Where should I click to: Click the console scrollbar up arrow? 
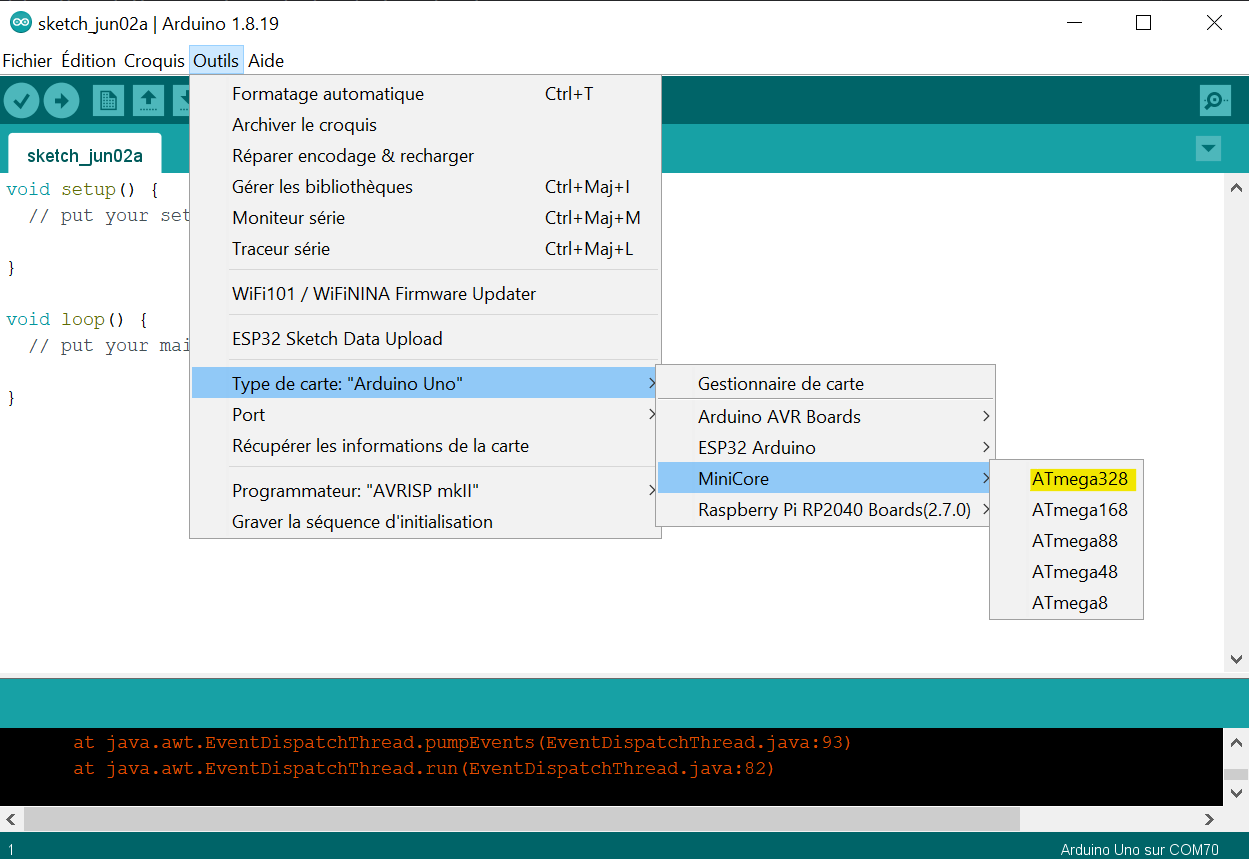[x=1237, y=743]
